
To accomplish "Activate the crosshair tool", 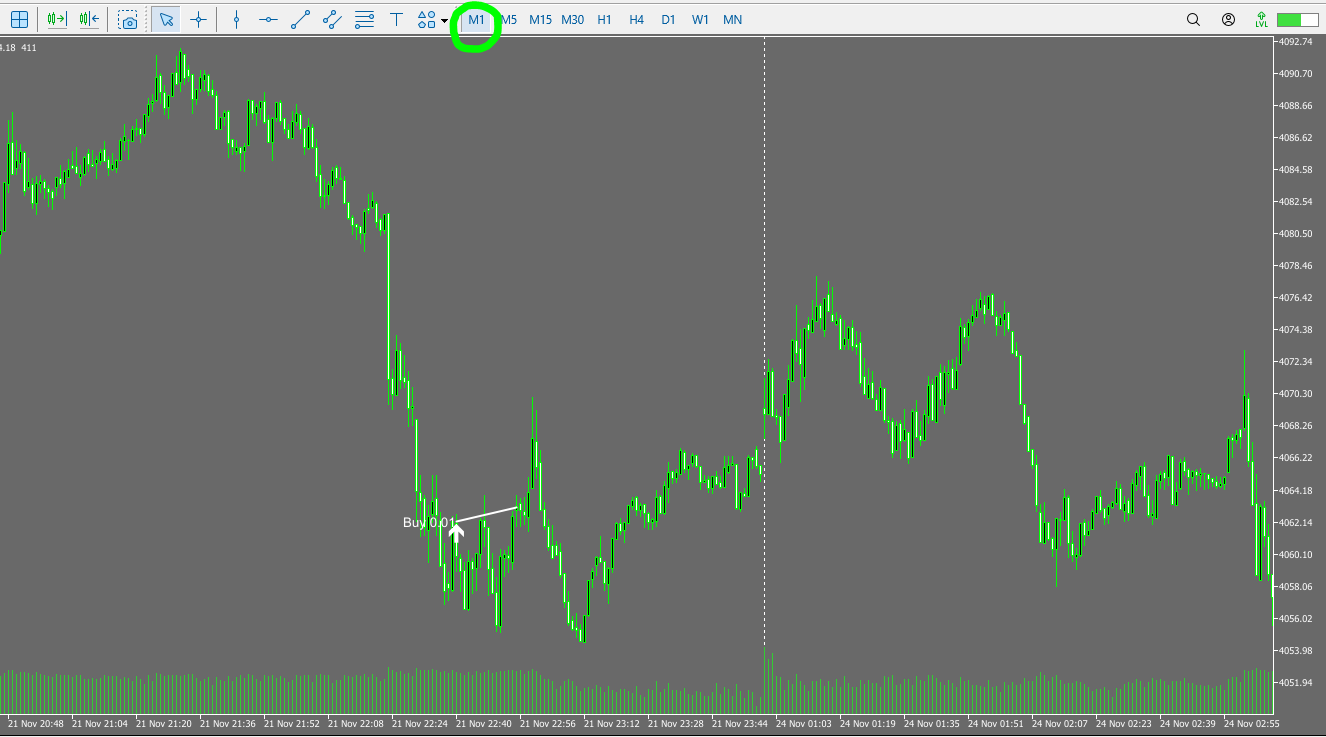I will [197, 19].
